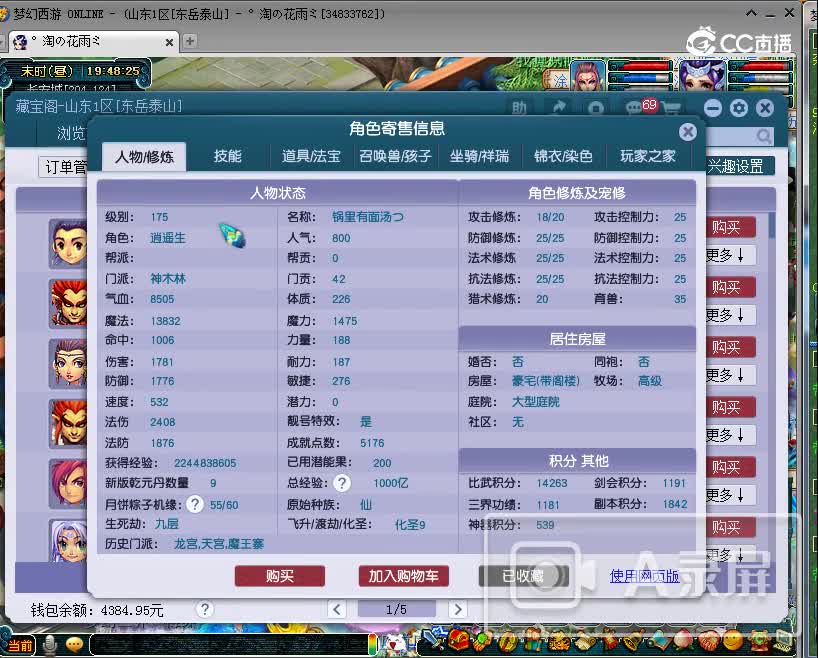
Task: Select the avatar with purple headpiece girl
Action: [x=68, y=364]
